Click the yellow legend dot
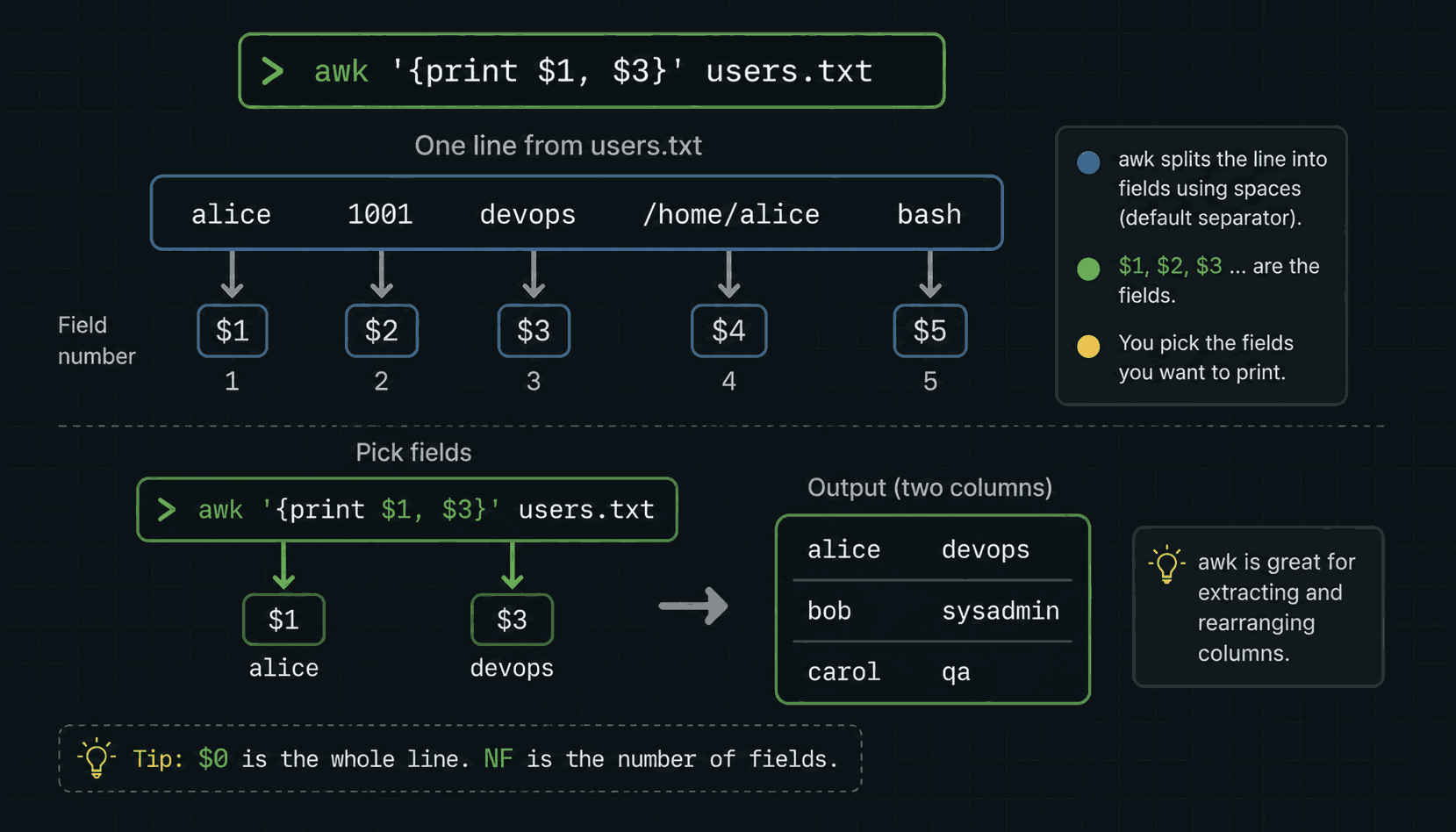 1088,346
